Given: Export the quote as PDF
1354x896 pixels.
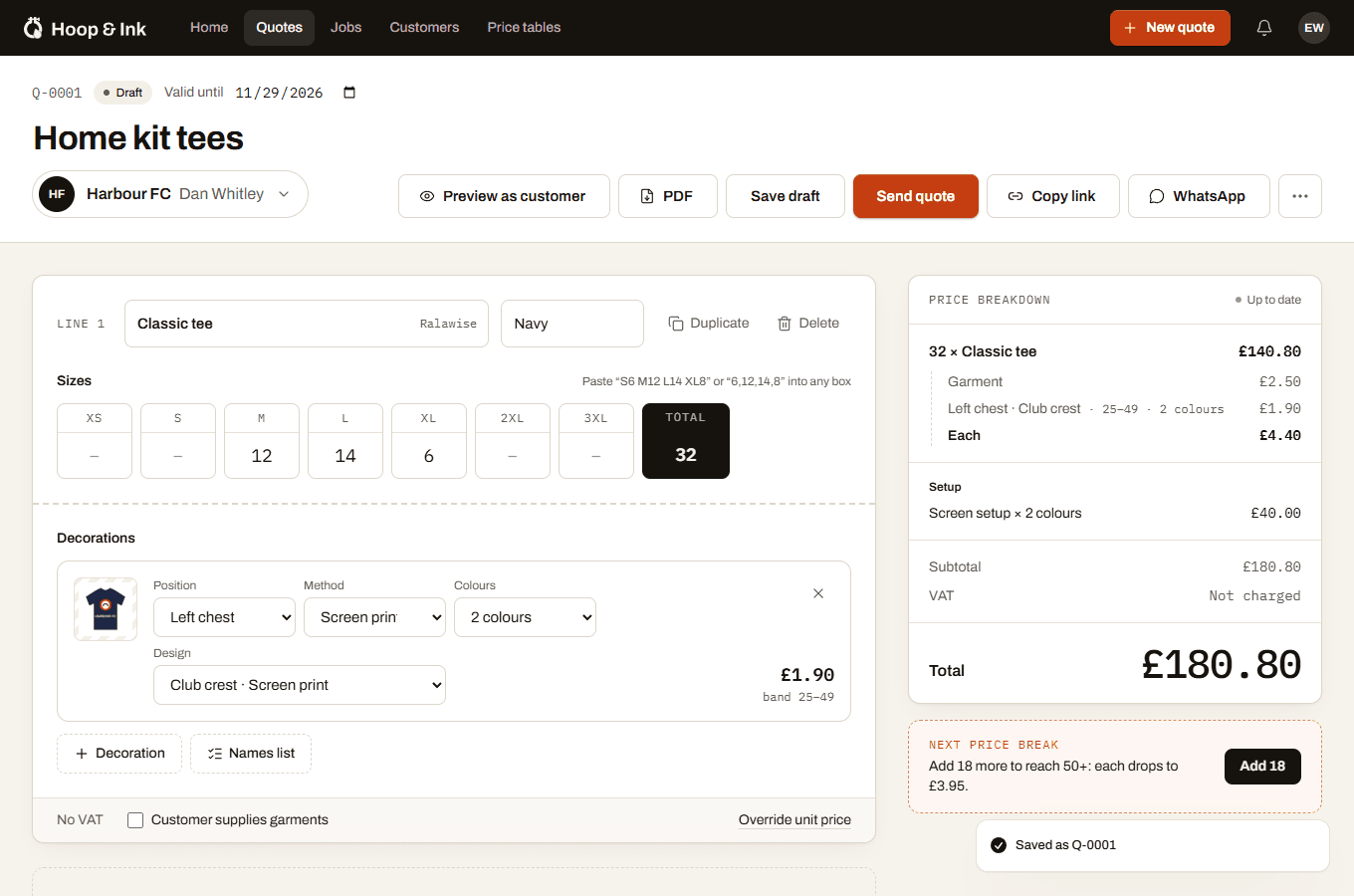Looking at the screenshot, I should click(668, 196).
